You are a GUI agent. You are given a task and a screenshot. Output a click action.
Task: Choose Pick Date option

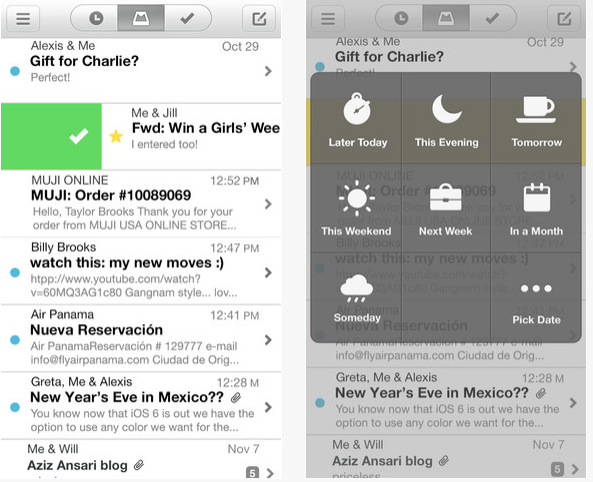click(536, 298)
